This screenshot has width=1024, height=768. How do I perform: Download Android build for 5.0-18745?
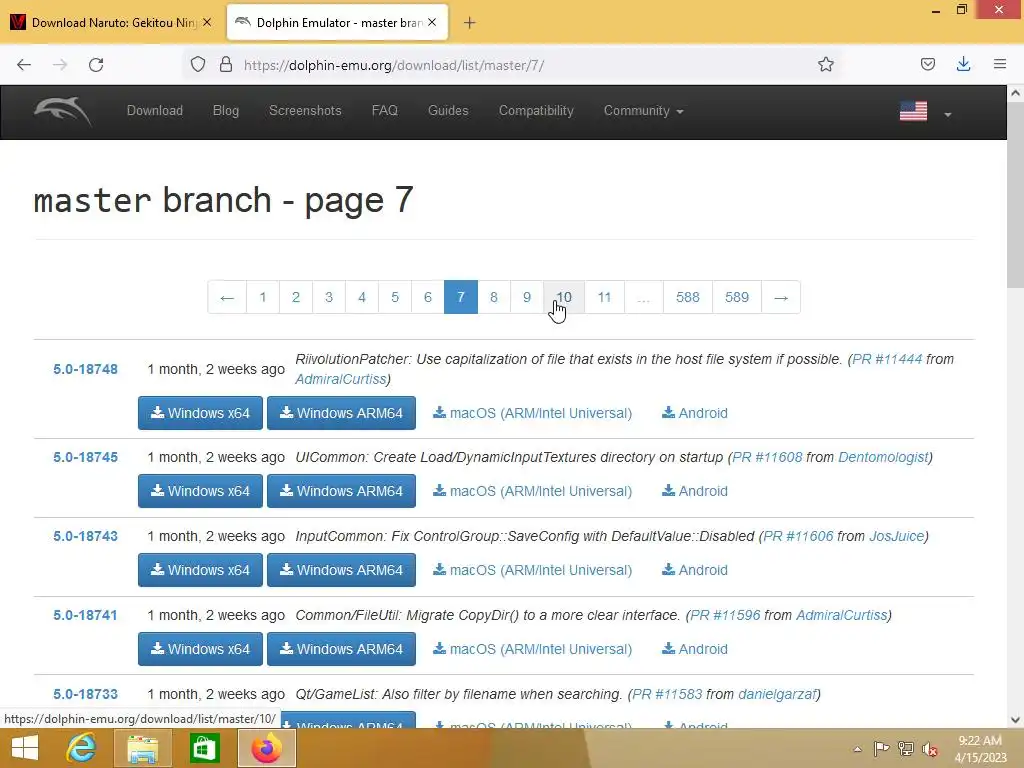(x=695, y=491)
